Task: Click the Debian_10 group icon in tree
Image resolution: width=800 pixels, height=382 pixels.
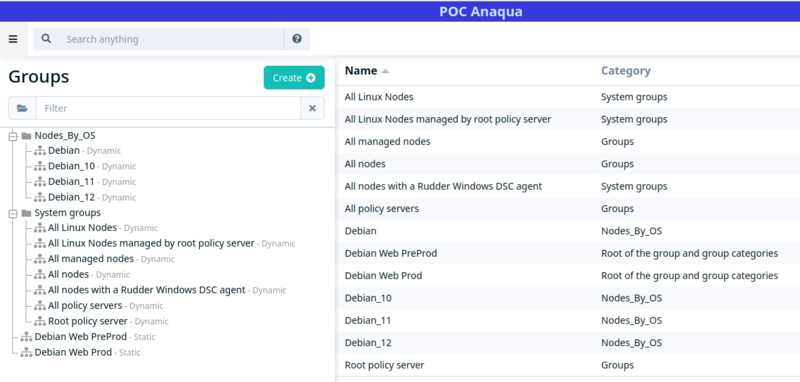Action: (40, 166)
